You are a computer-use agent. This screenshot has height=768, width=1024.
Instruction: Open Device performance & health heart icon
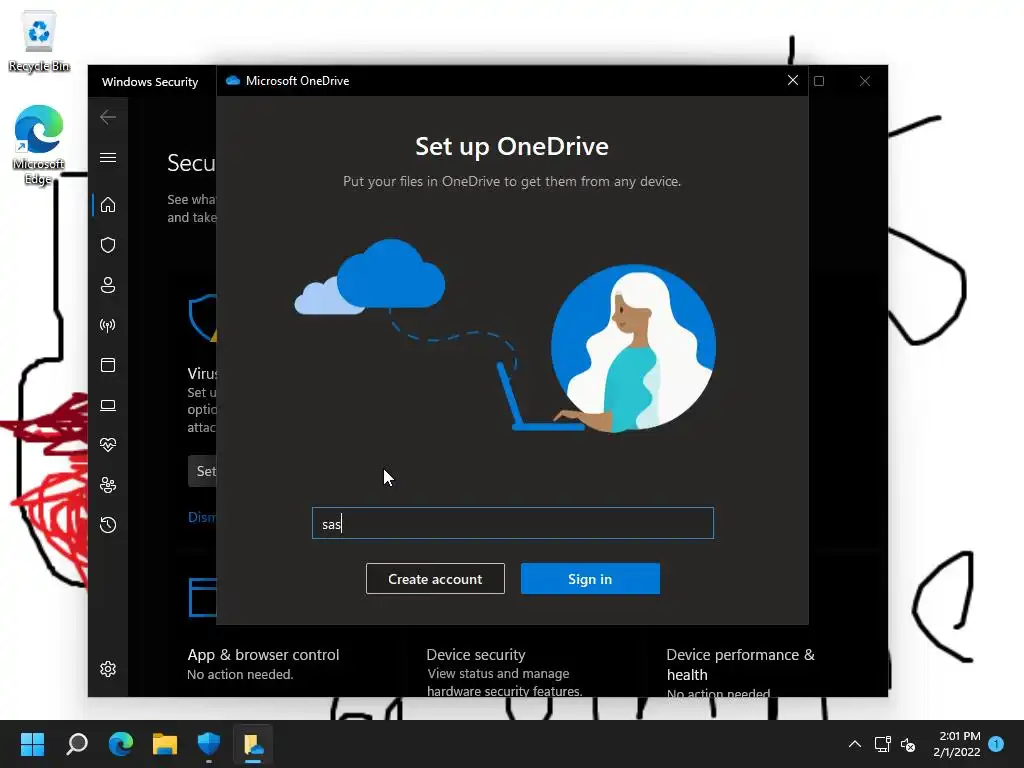pyautogui.click(x=108, y=445)
